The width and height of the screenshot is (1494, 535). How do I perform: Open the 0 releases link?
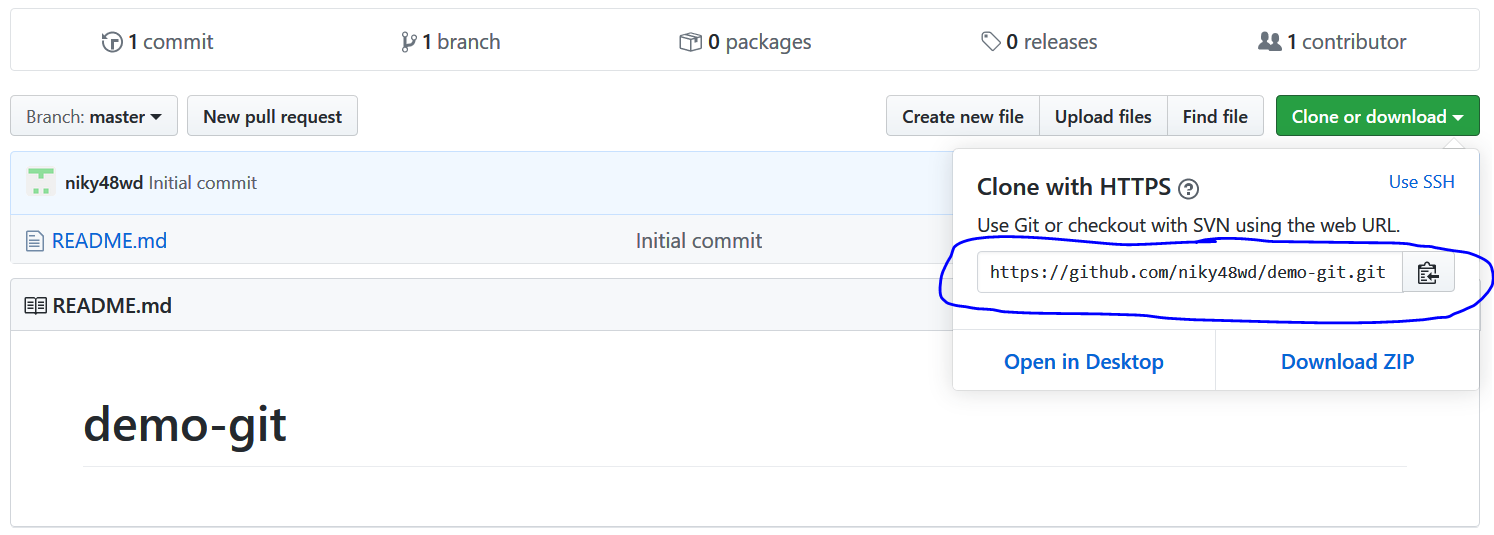[1039, 42]
